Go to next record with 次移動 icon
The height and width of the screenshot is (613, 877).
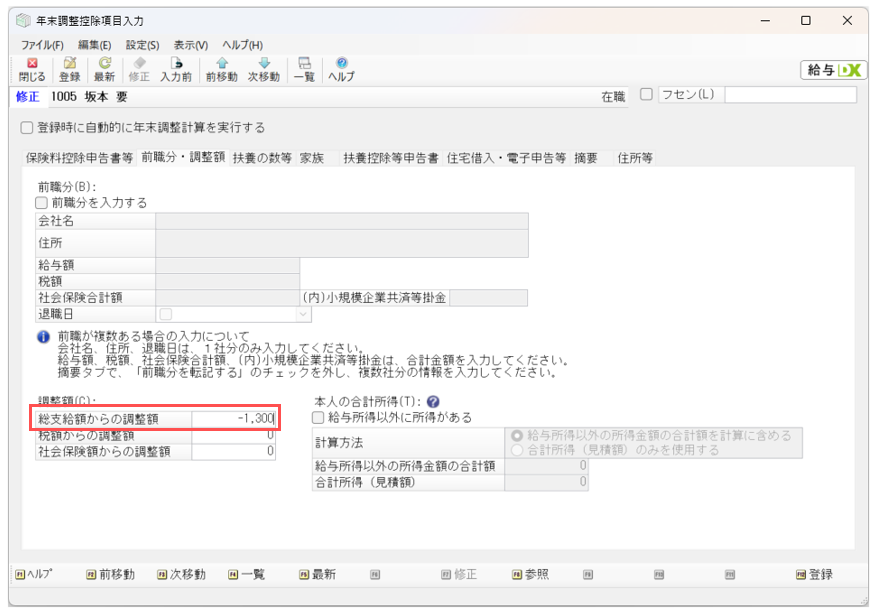pos(264,69)
